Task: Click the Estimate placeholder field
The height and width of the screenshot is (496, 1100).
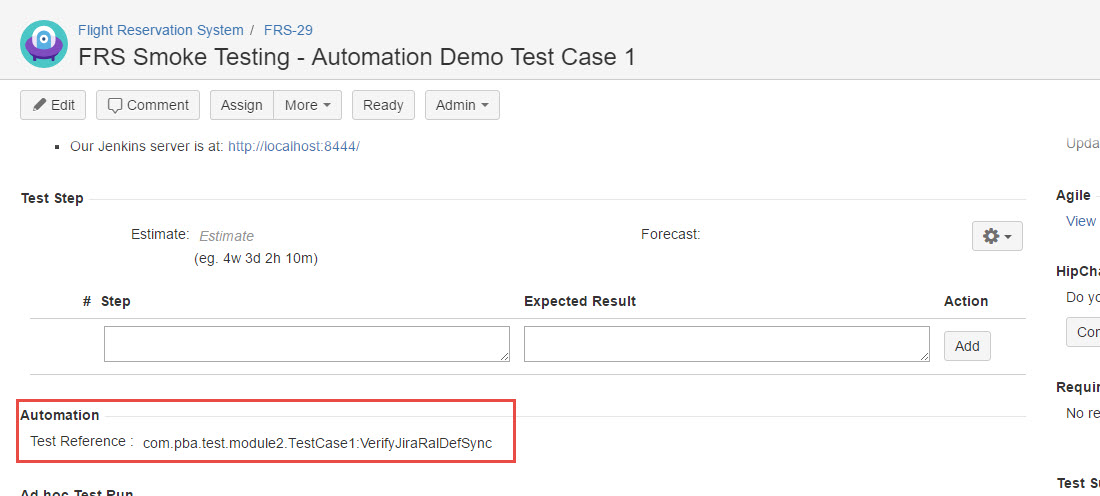Action: coord(226,236)
